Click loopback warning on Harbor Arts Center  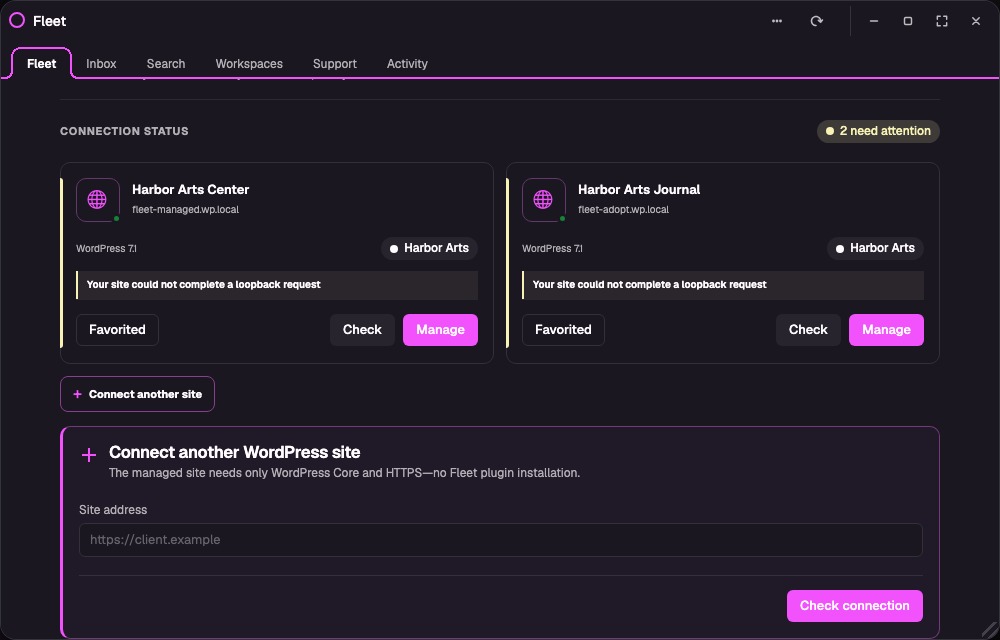click(x=277, y=285)
